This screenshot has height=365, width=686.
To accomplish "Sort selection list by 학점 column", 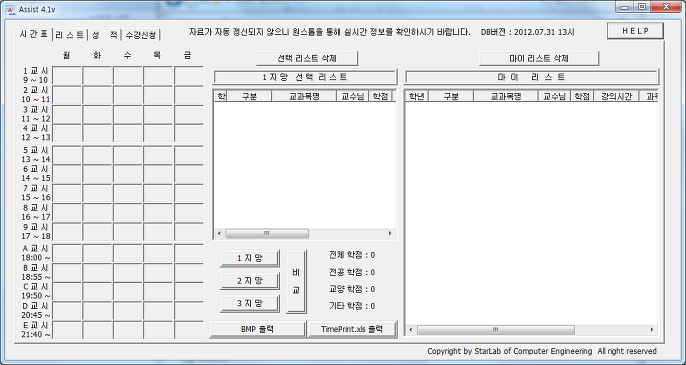I will (x=380, y=96).
